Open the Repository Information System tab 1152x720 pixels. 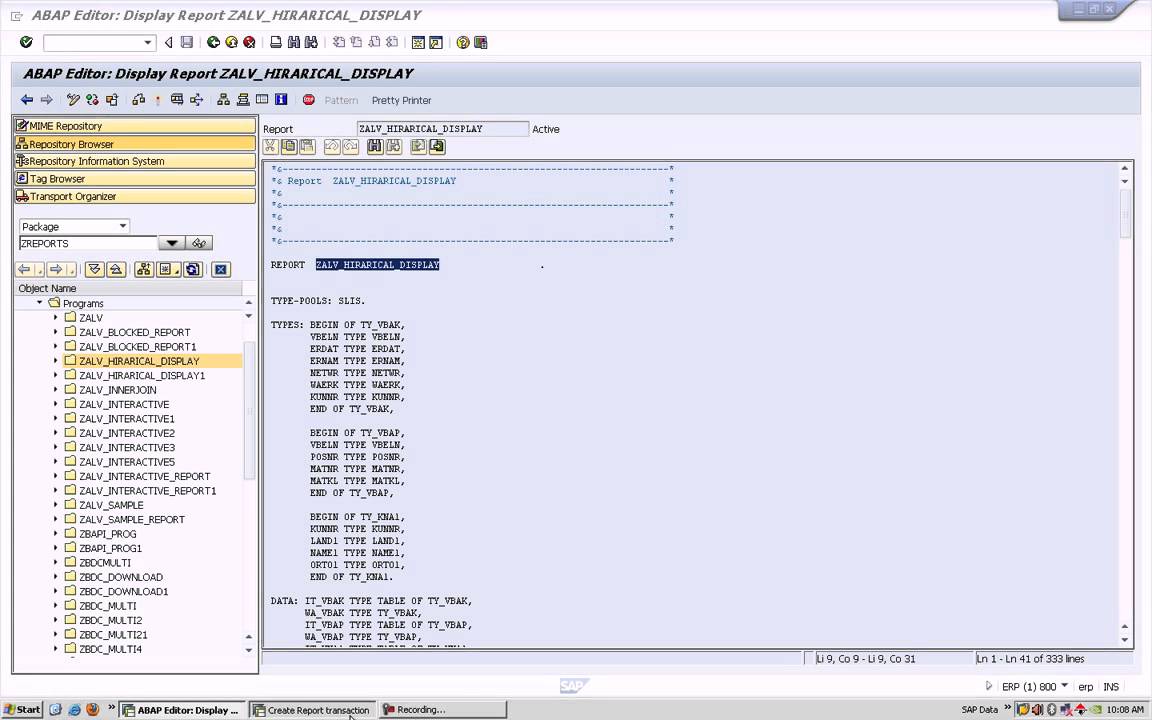pyautogui.click(x=135, y=161)
